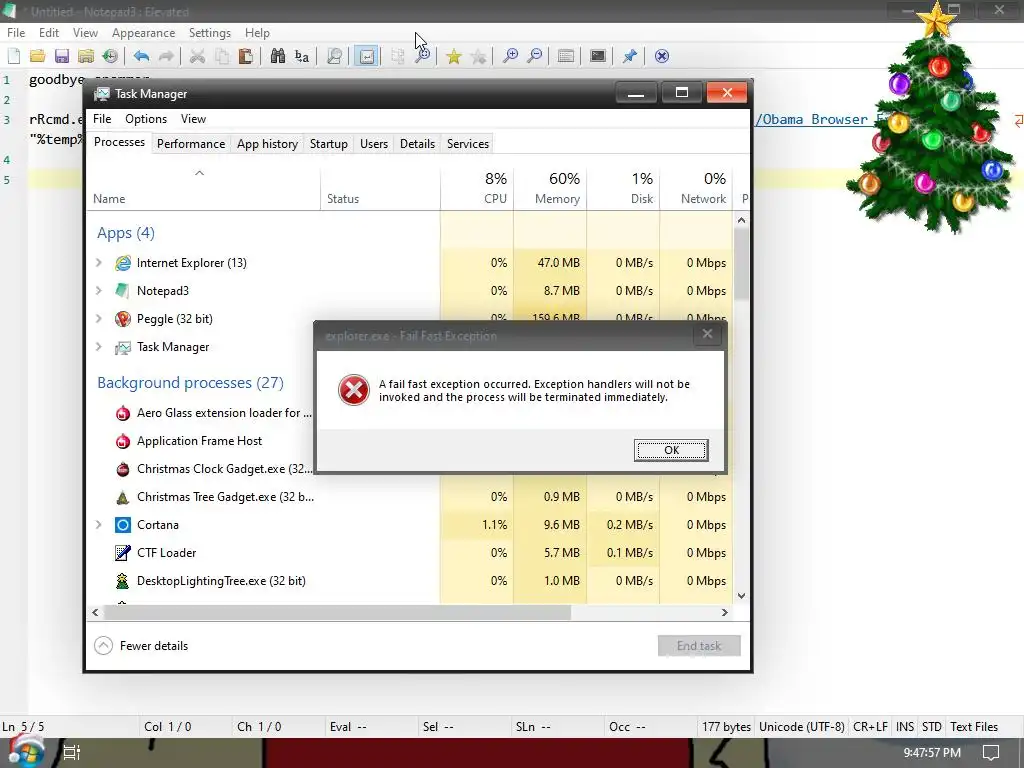This screenshot has width=1024, height=768.
Task: Click the black command prompt console icon
Action: 598,56
